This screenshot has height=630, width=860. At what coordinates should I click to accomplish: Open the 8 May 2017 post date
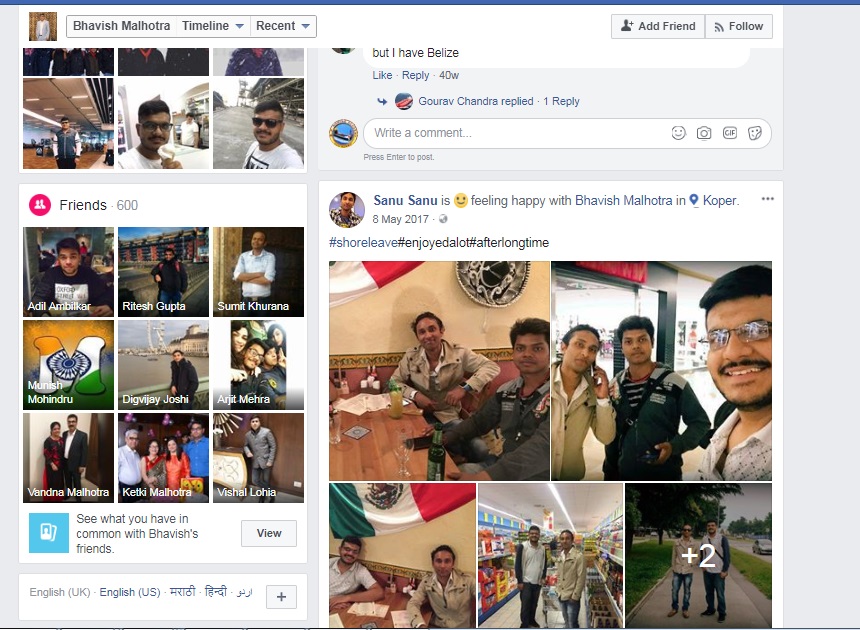pyautogui.click(x=400, y=219)
